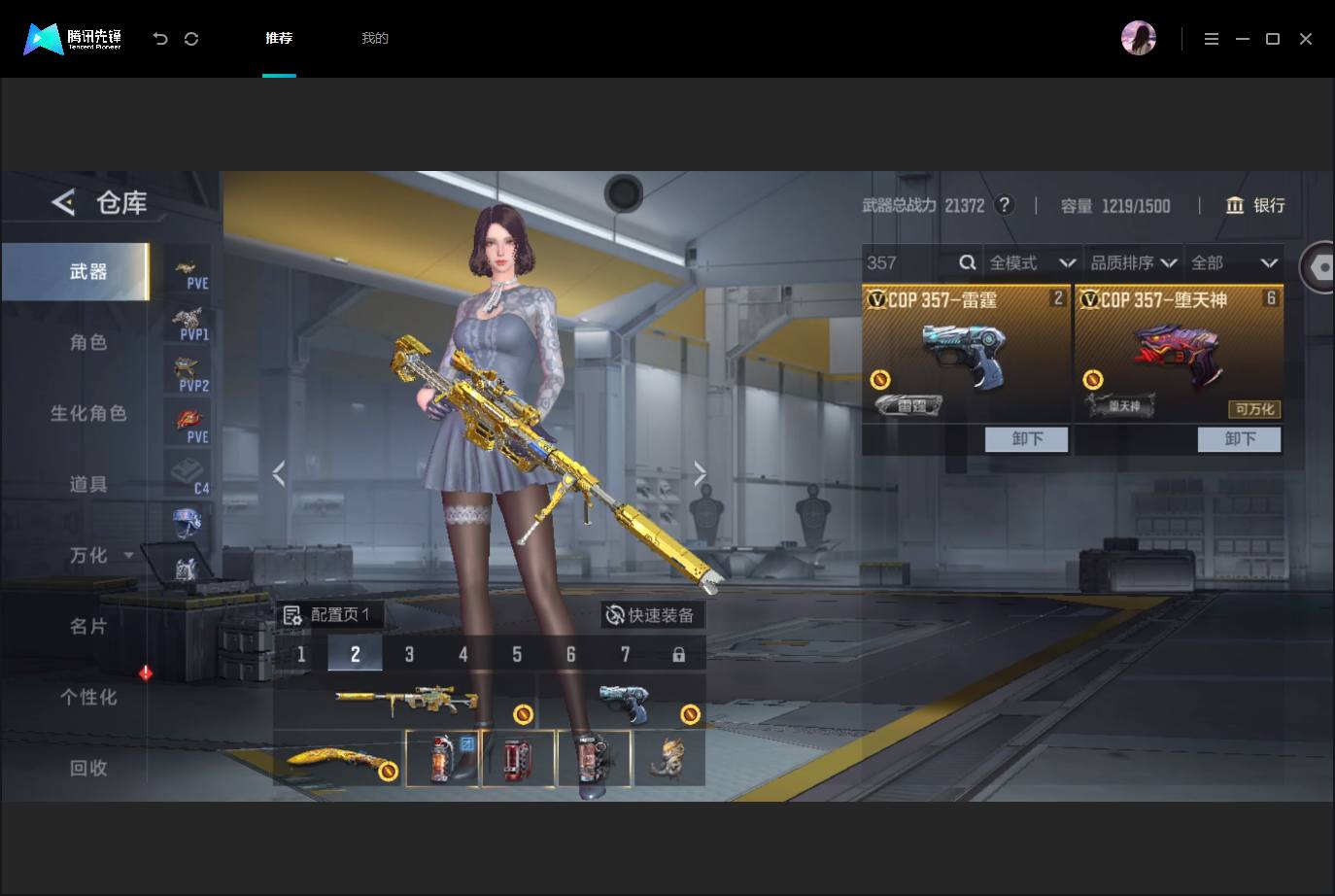Screen dimensions: 1335x896
Task: Click the question mark help icon
Action: pos(1005,205)
